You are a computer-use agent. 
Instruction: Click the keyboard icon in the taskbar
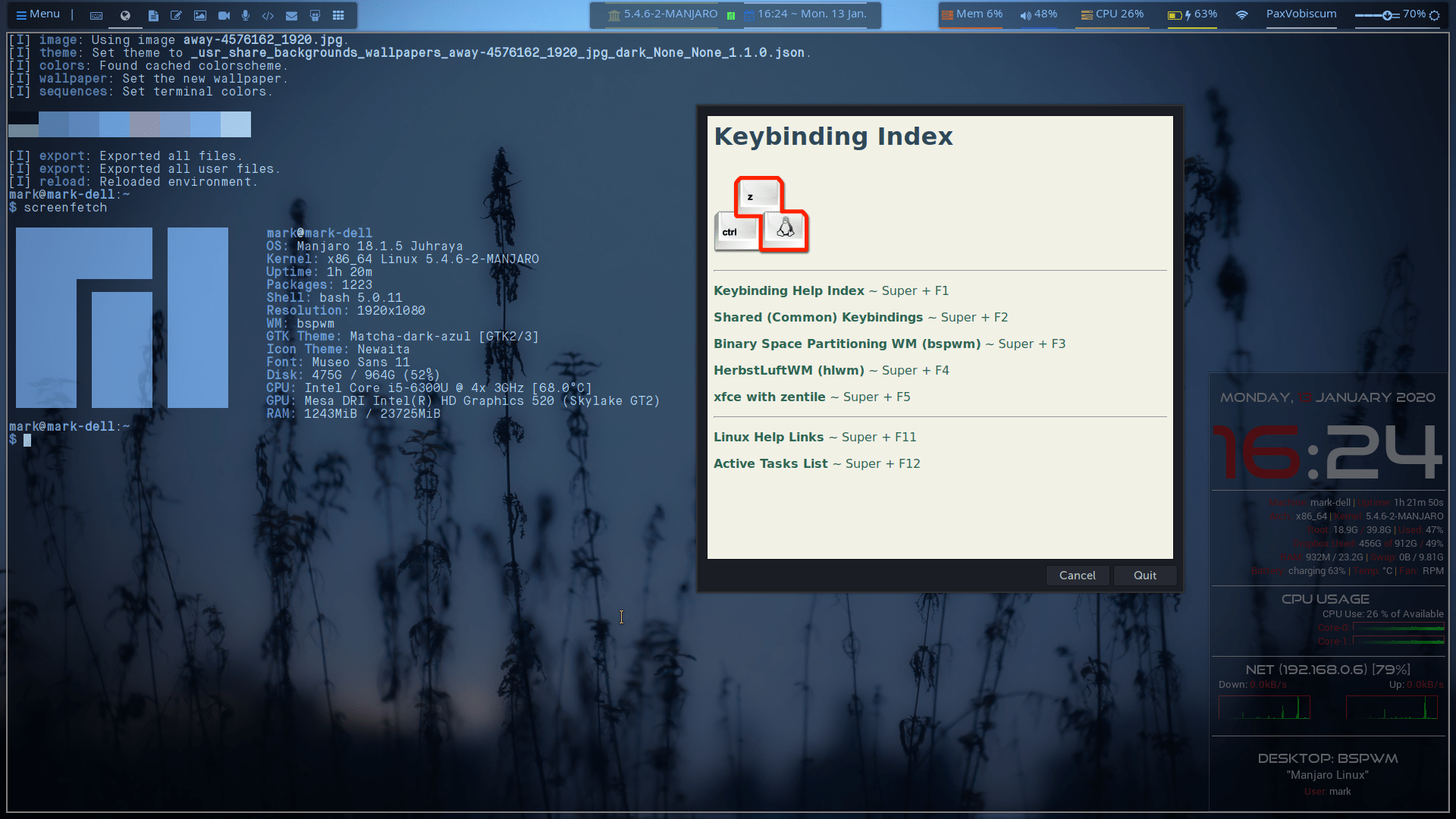(x=96, y=15)
